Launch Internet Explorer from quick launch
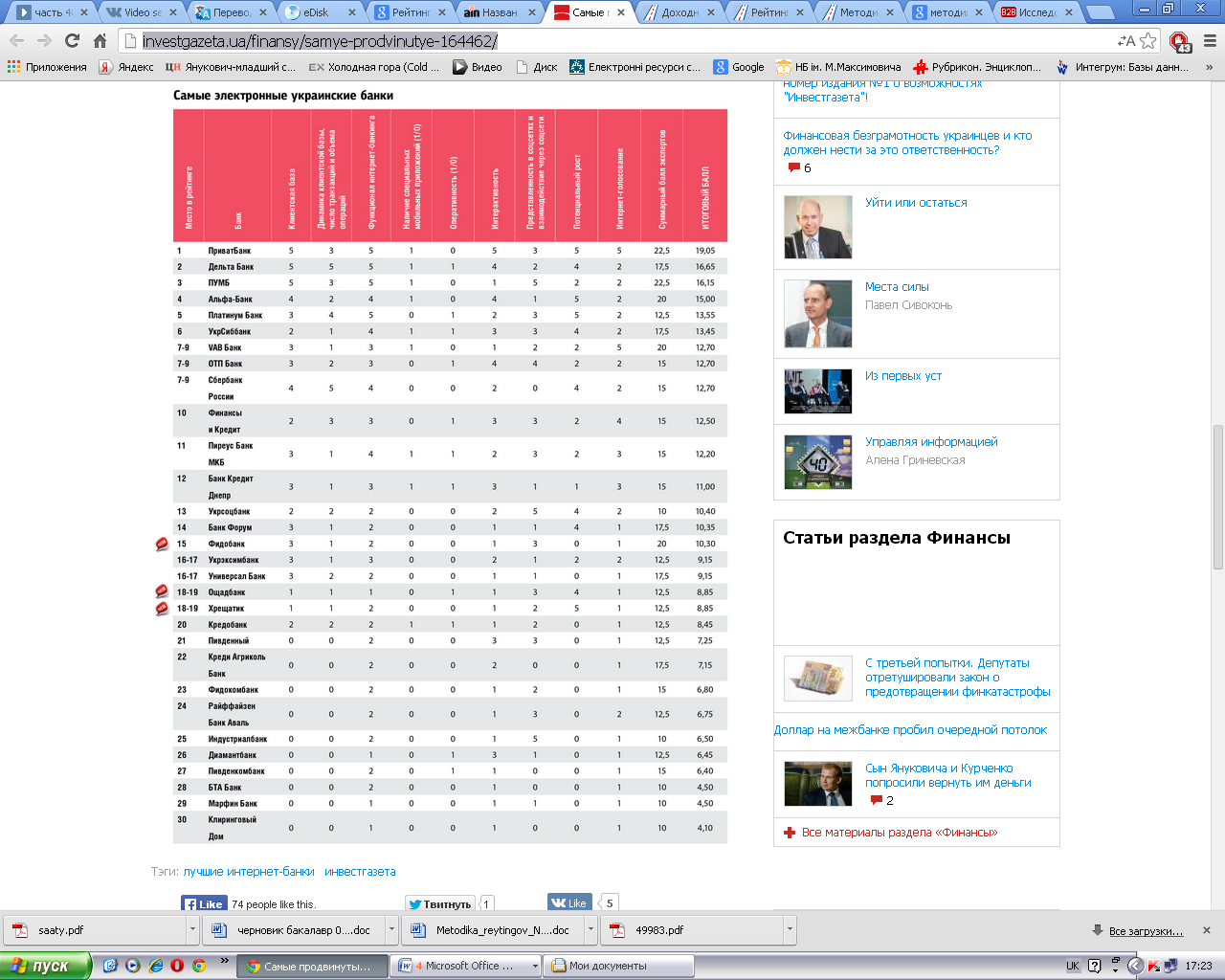Viewport: 1225px width, 980px height. click(x=154, y=966)
